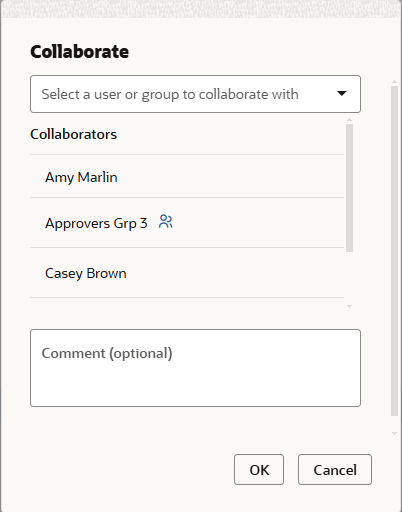The height and width of the screenshot is (512, 402).
Task: Click the Approvers Grp 3 name text
Action: 96,223
